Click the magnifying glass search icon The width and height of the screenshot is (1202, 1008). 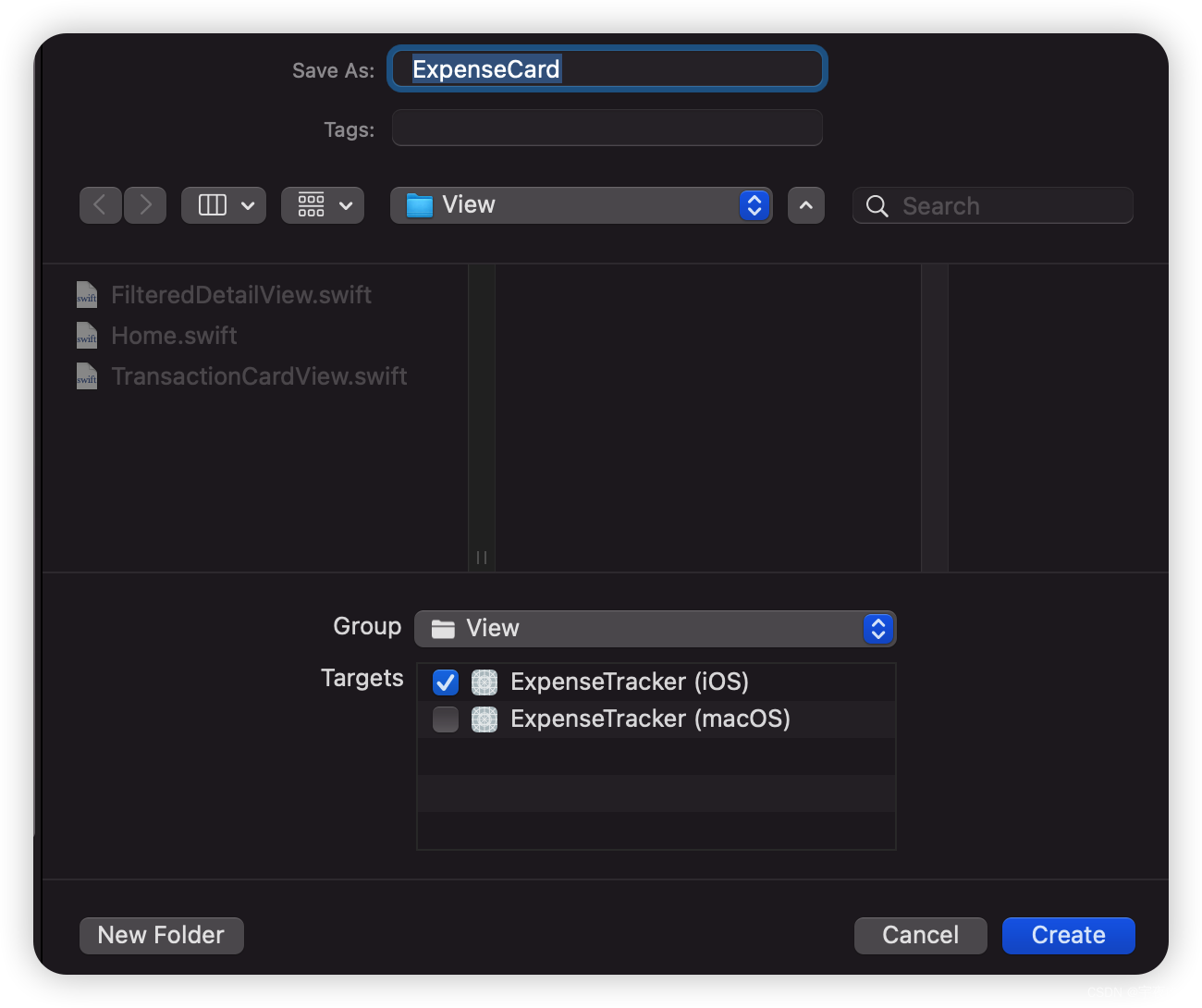tap(877, 206)
